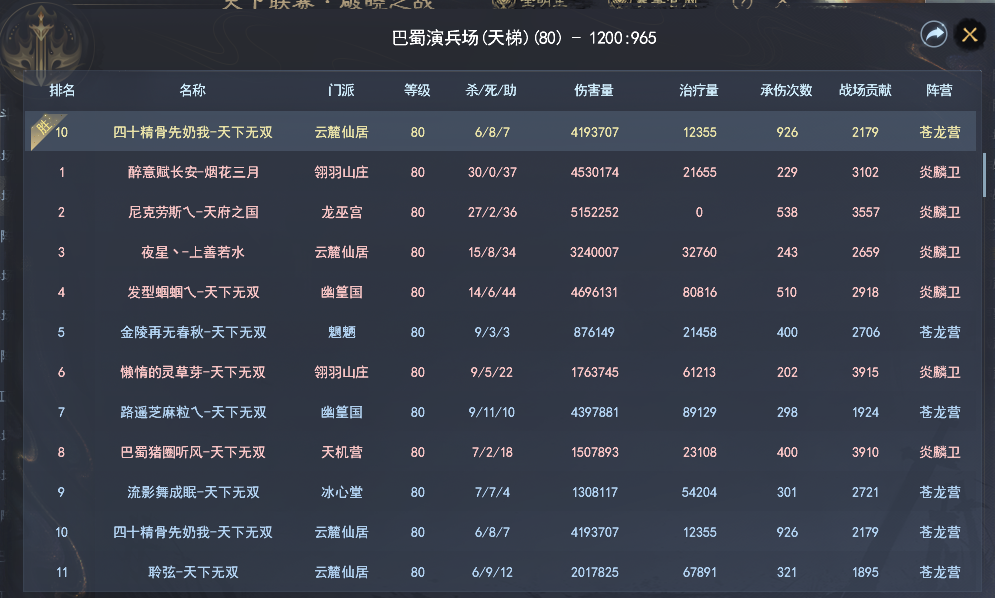Click healing value 21655
995x598 pixels.
[x=699, y=172]
